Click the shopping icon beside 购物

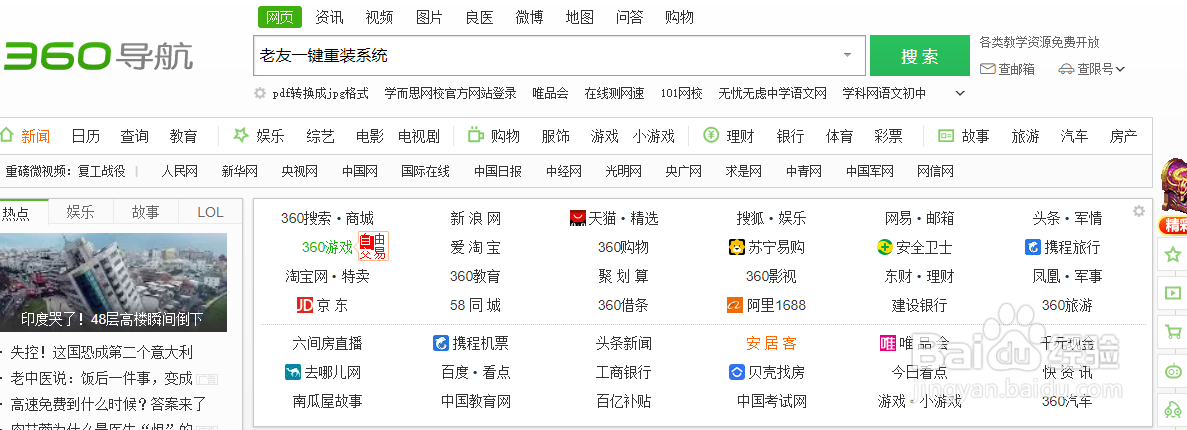coord(475,136)
